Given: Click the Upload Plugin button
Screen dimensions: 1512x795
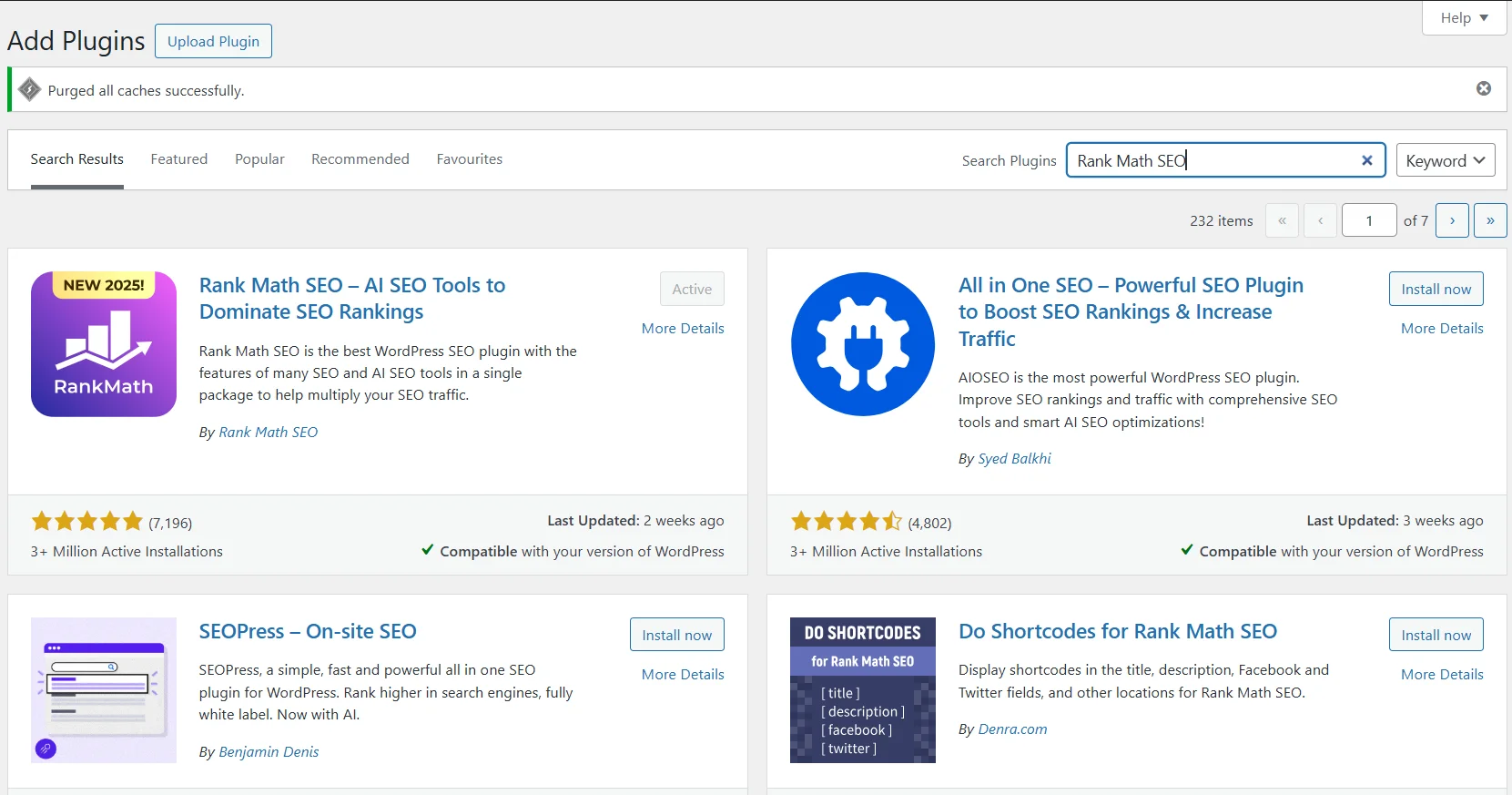Looking at the screenshot, I should [x=213, y=41].
